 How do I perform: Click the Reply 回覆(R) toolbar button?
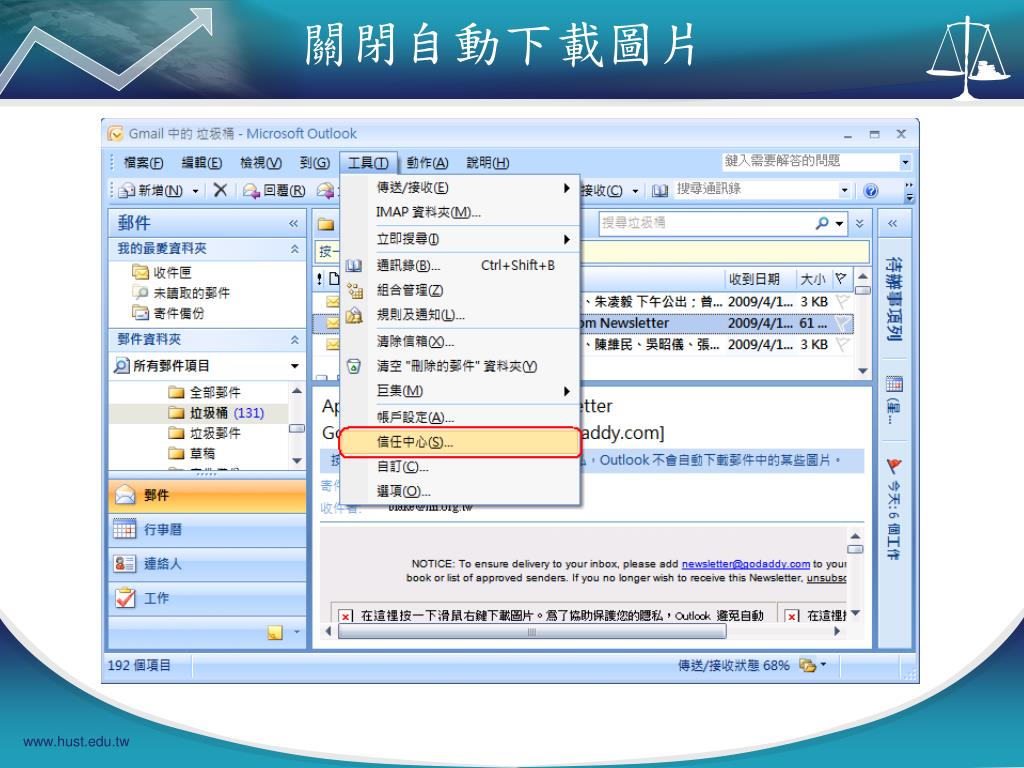(274, 190)
